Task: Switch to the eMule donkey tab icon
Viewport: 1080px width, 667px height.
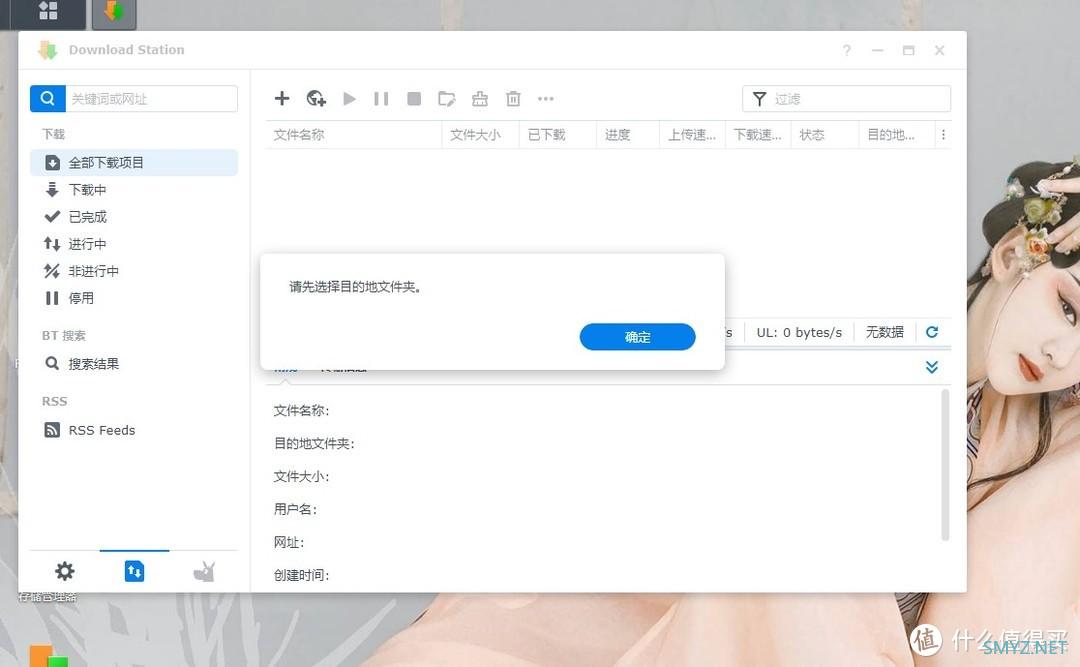Action: 204,571
